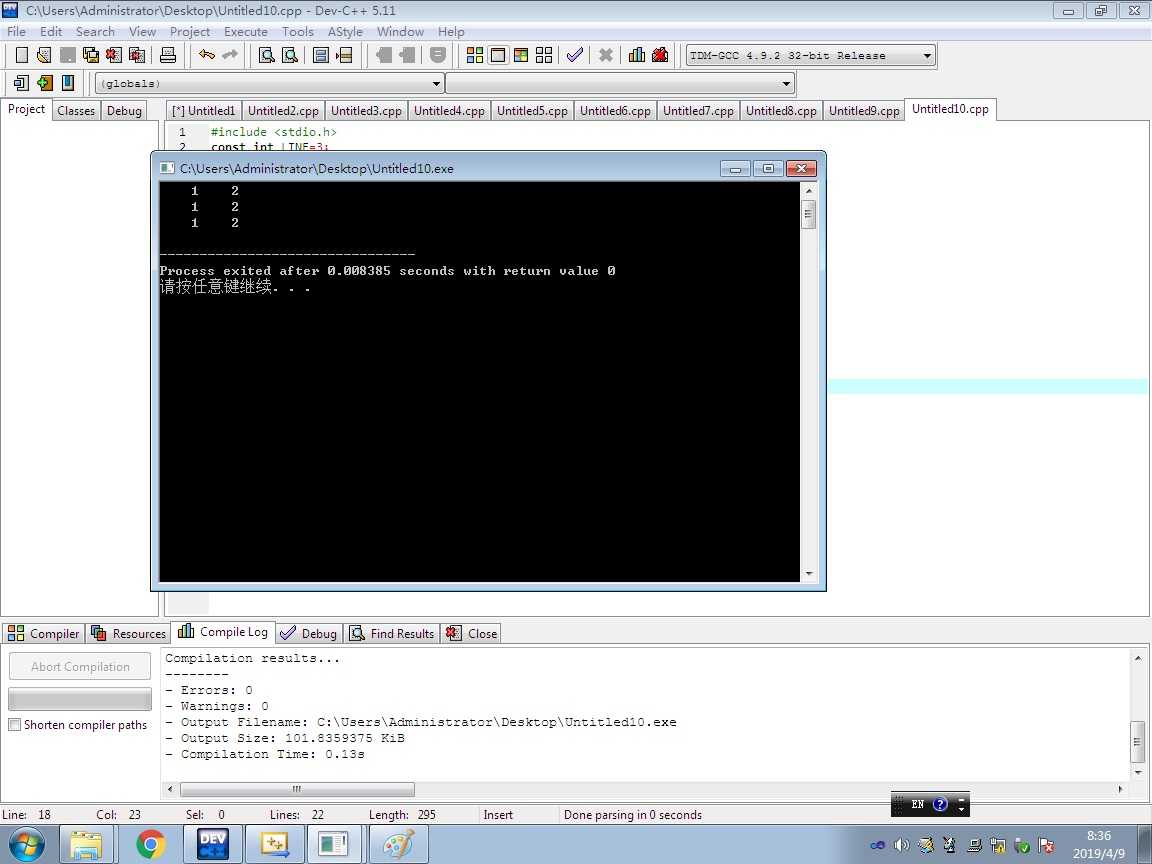Click the Toggle Bookmarks green plus icon
1152x864 pixels.
point(45,83)
